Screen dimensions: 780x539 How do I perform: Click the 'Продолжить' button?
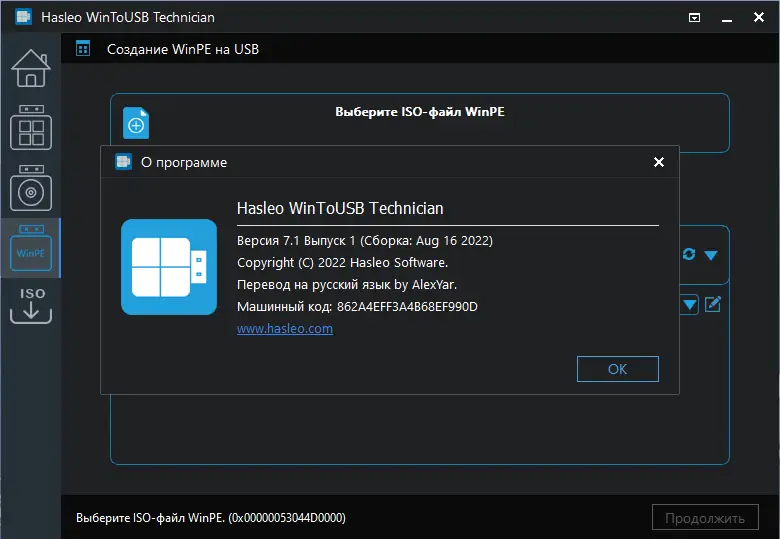[705, 518]
